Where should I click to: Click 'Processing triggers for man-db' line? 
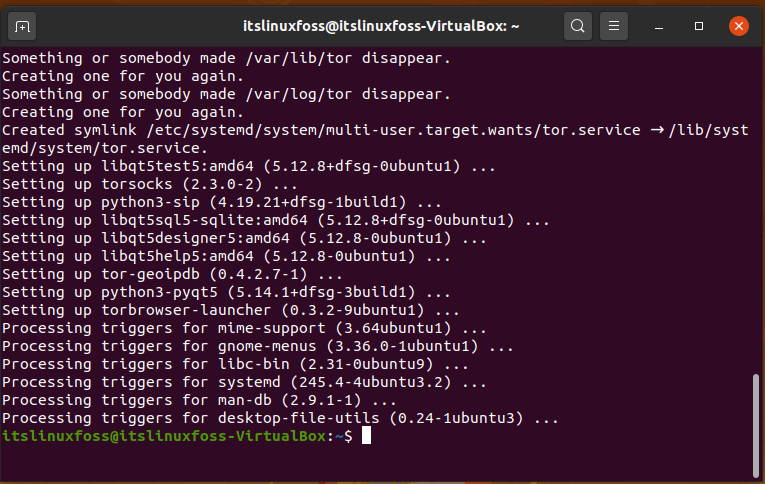point(199,401)
